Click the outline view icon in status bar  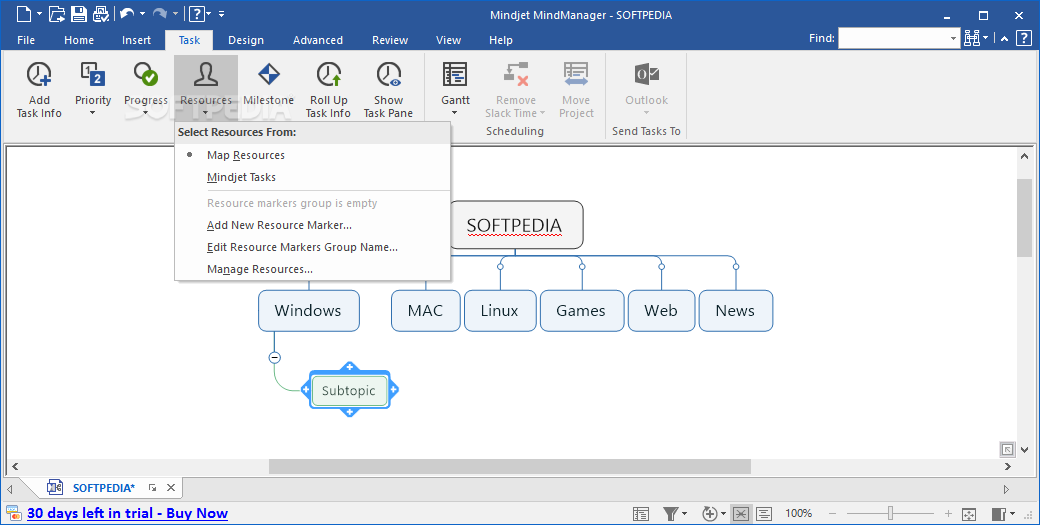[x=641, y=514]
